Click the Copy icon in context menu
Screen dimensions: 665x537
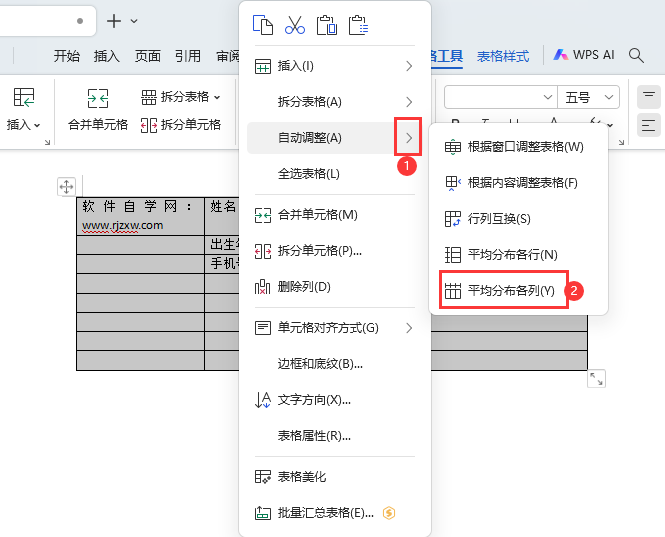(263, 25)
